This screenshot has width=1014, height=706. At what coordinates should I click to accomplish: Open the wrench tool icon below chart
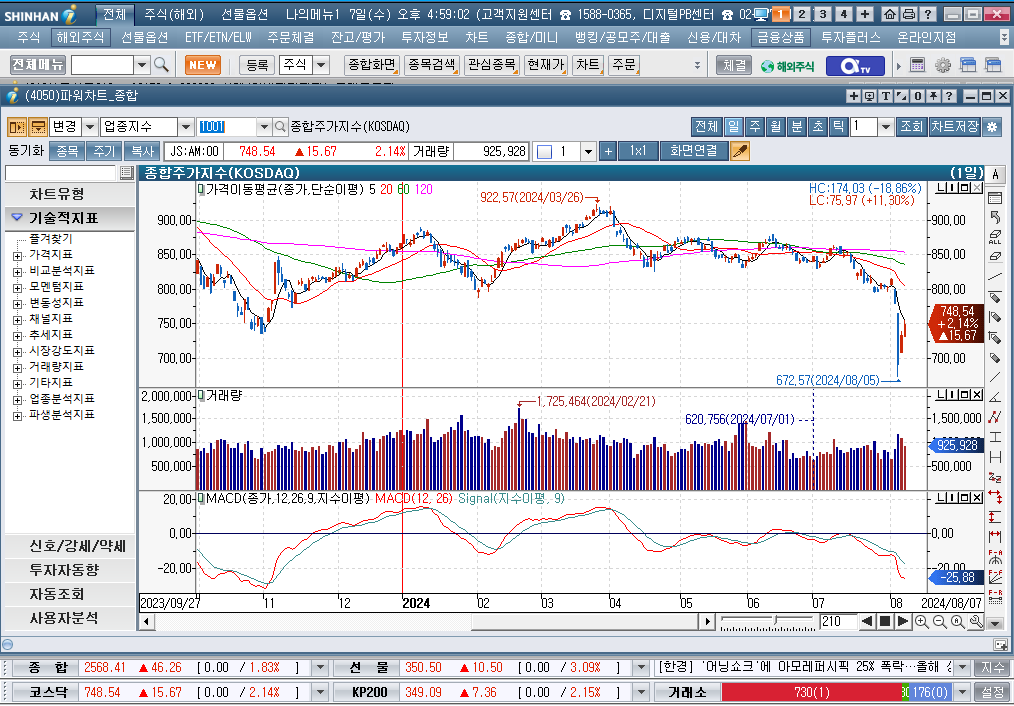point(976,622)
